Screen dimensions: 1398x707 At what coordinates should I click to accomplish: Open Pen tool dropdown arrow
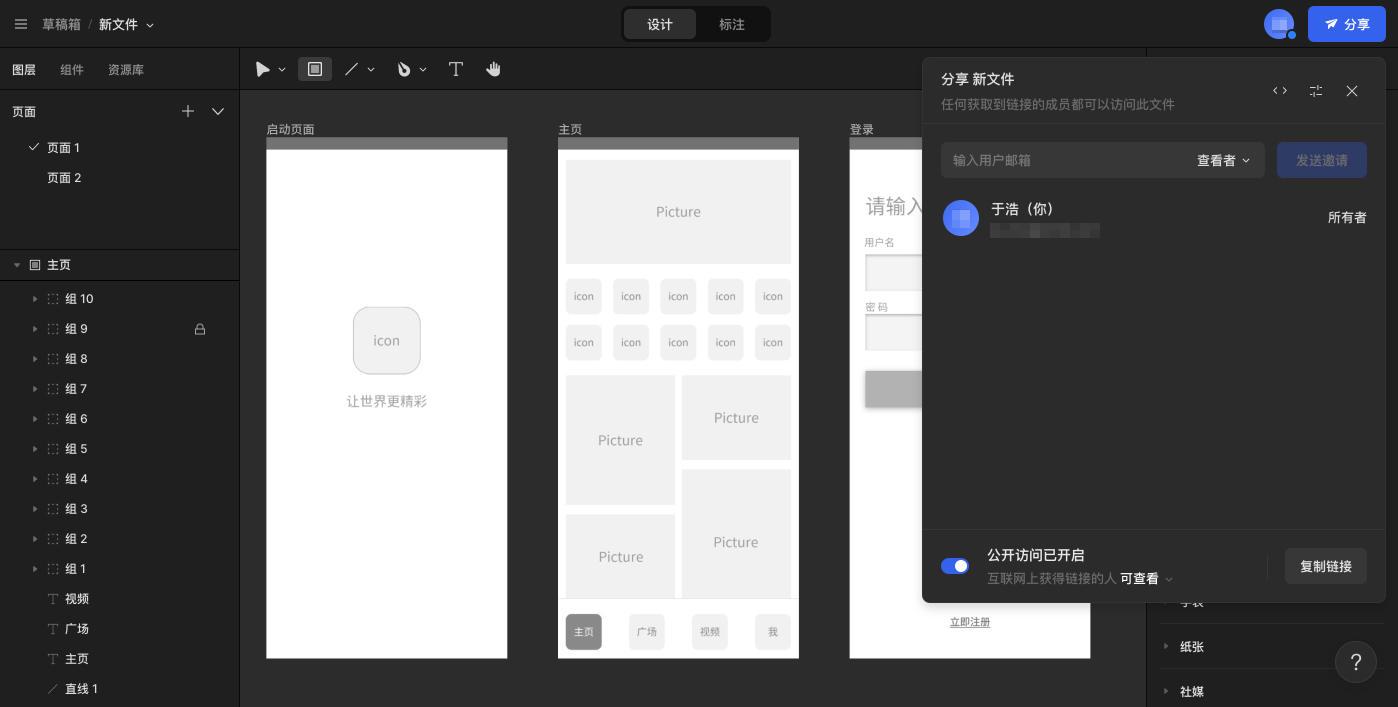pos(423,70)
